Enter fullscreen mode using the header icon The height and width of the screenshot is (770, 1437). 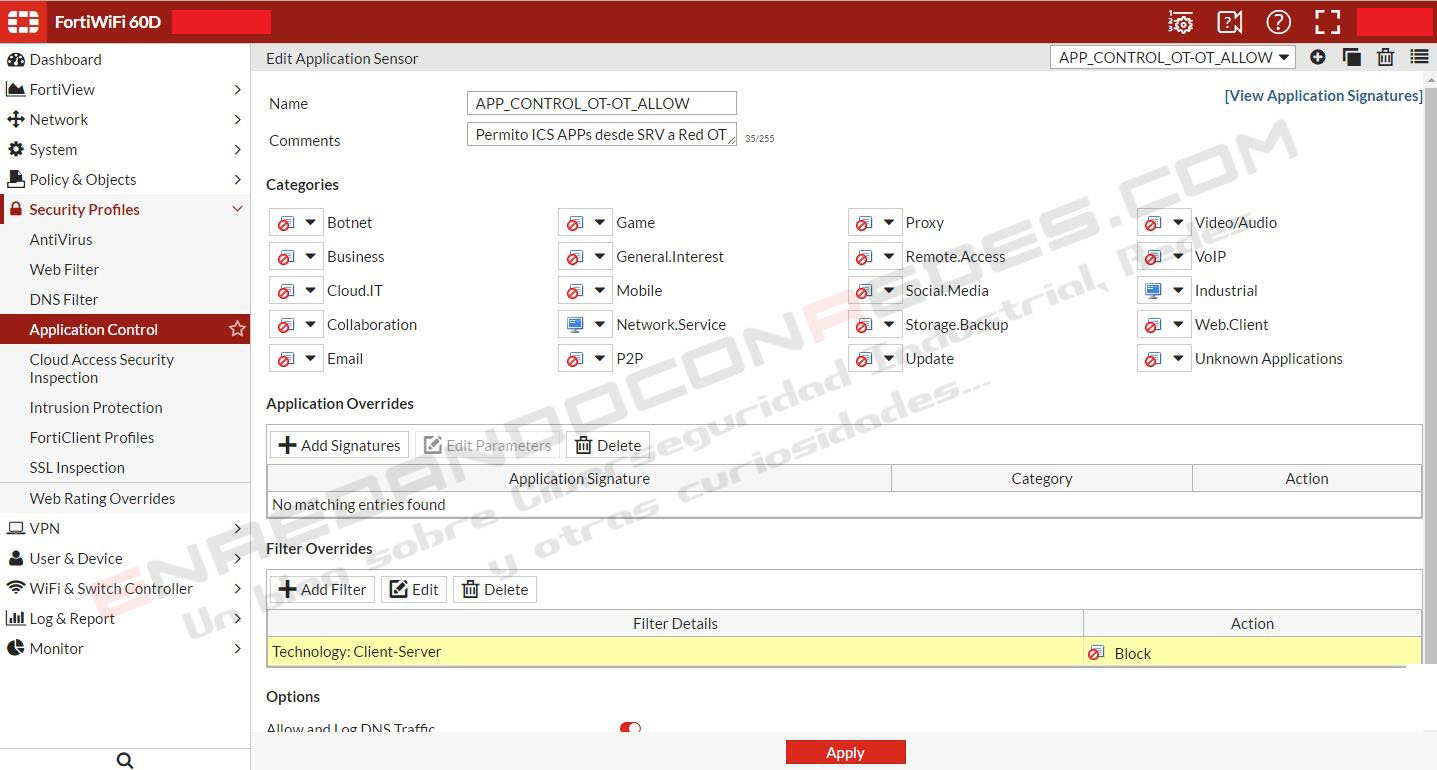tap(1327, 22)
